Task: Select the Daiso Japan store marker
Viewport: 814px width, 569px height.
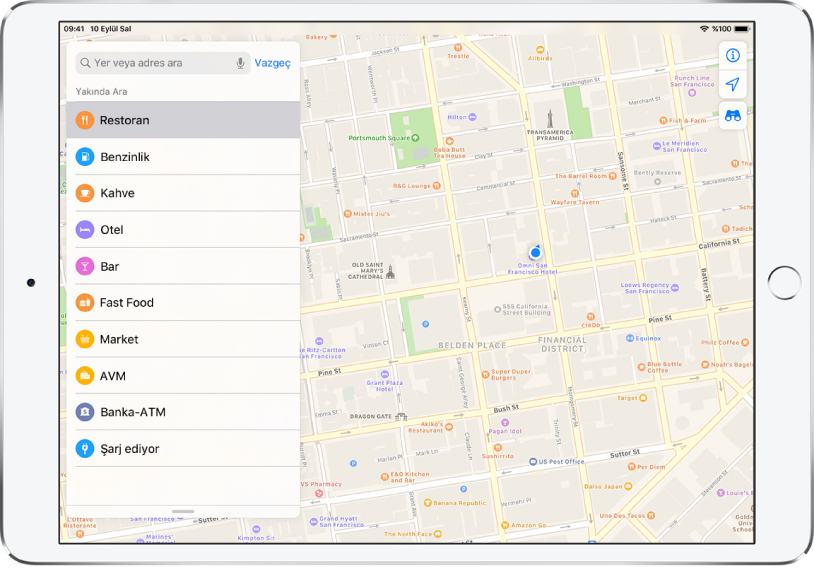Action: click(x=628, y=486)
